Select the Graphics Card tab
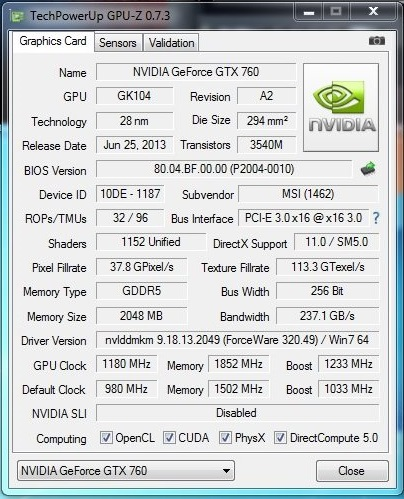This screenshot has height=499, width=404. [x=53, y=41]
